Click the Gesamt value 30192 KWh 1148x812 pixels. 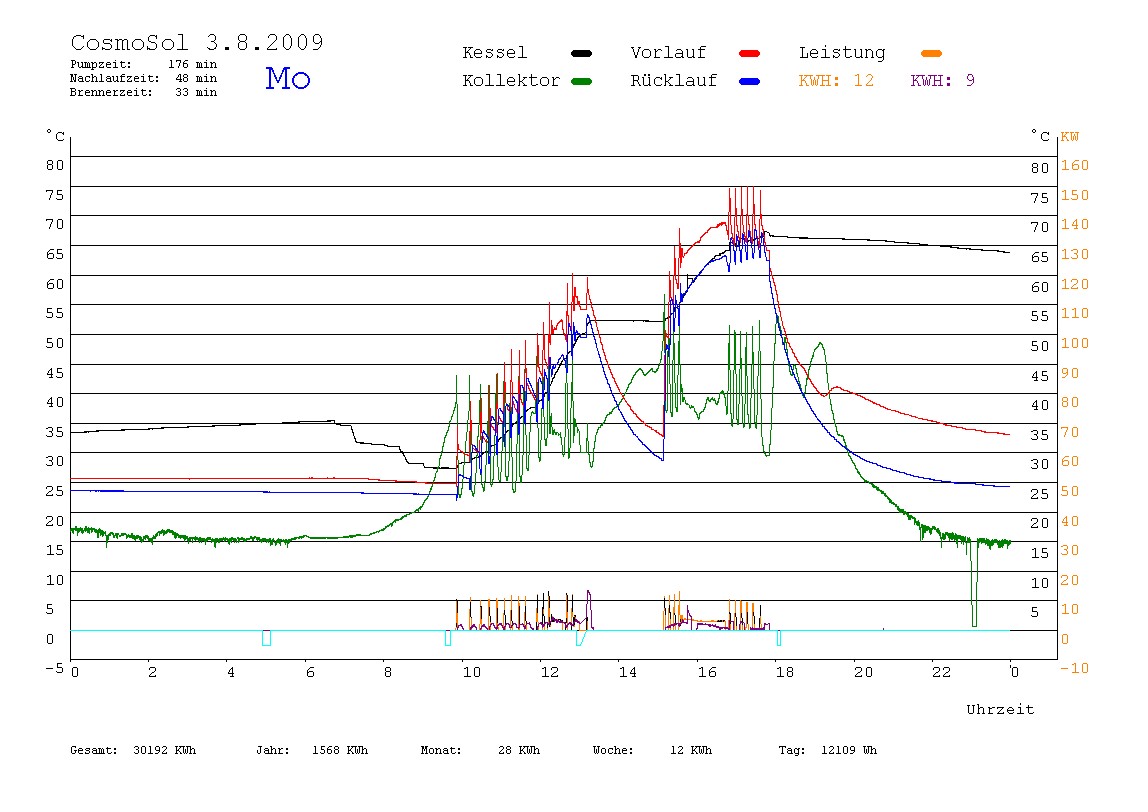165,750
